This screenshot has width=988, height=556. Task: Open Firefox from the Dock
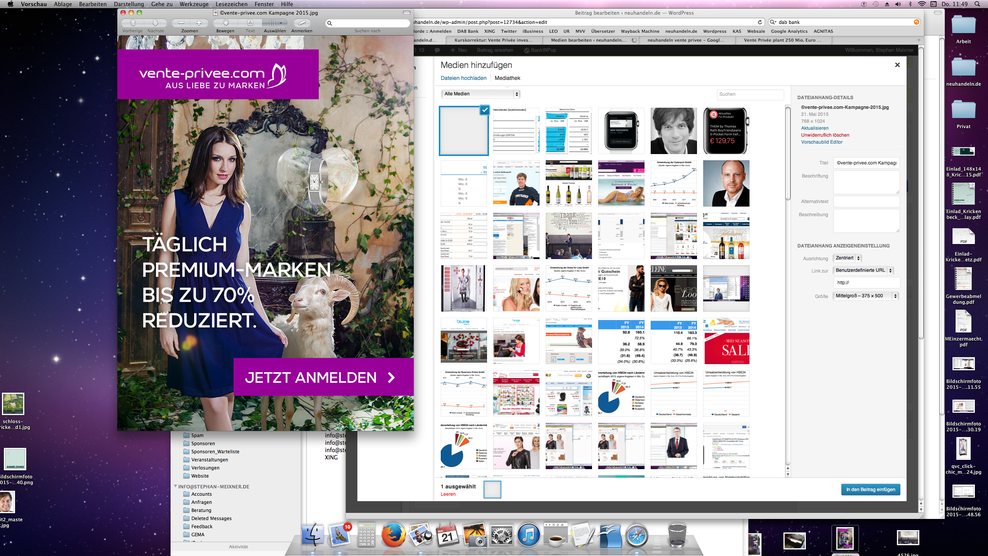pyautogui.click(x=393, y=535)
